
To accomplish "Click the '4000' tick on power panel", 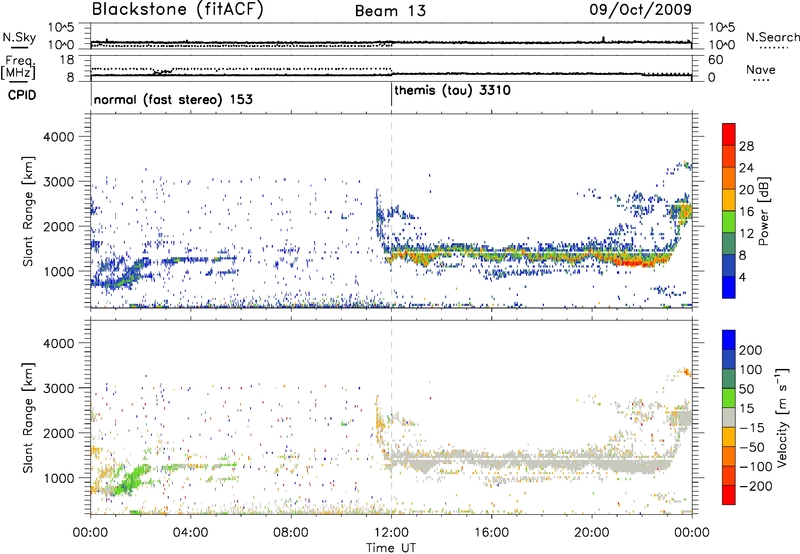I will click(58, 137).
